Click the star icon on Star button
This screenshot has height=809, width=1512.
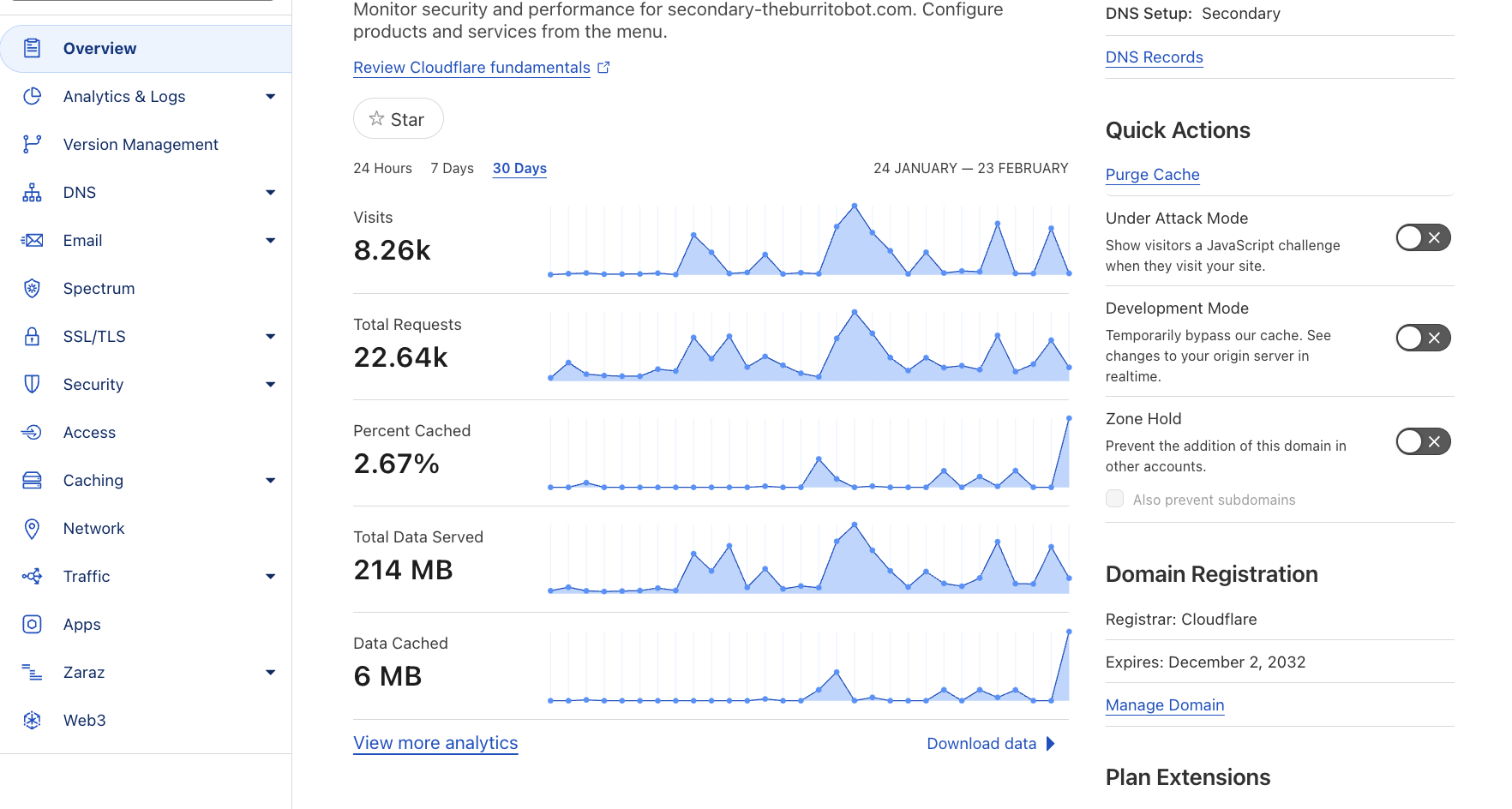pos(376,119)
